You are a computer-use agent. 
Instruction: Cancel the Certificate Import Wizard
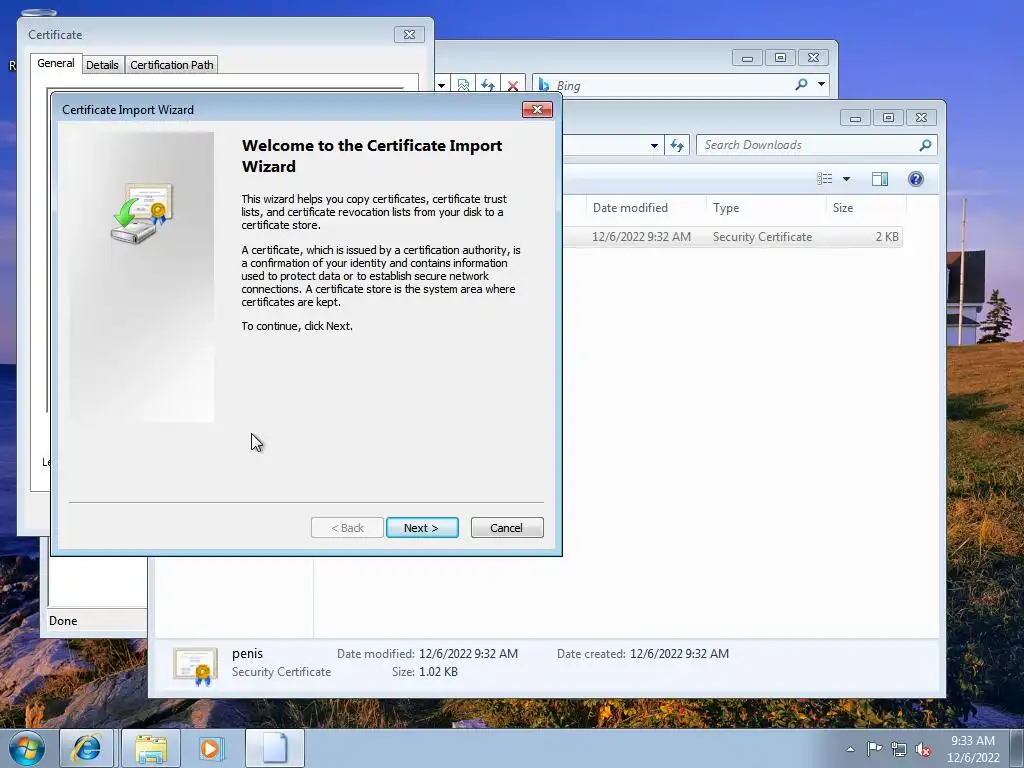[507, 528]
